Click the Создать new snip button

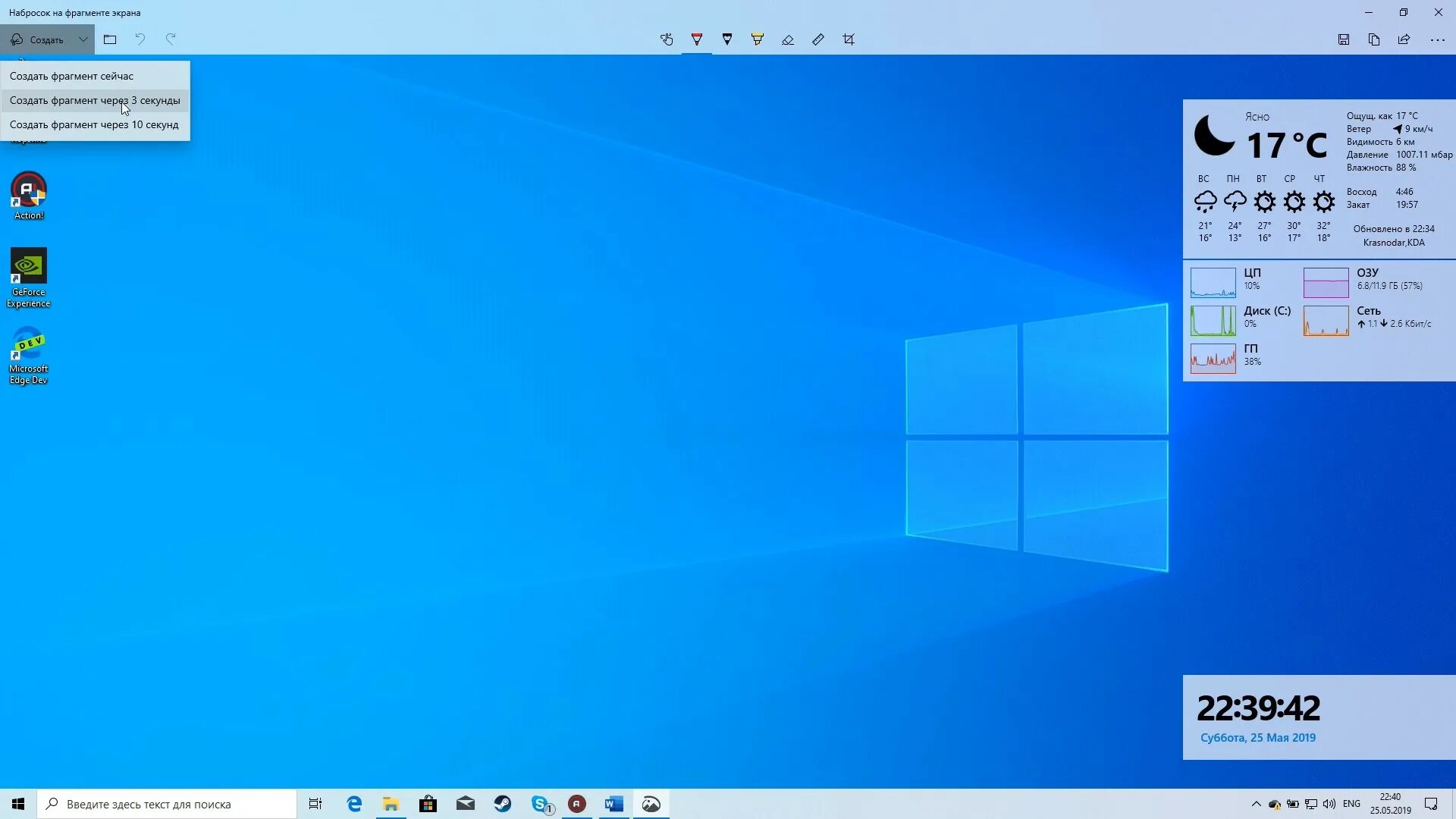click(x=38, y=39)
